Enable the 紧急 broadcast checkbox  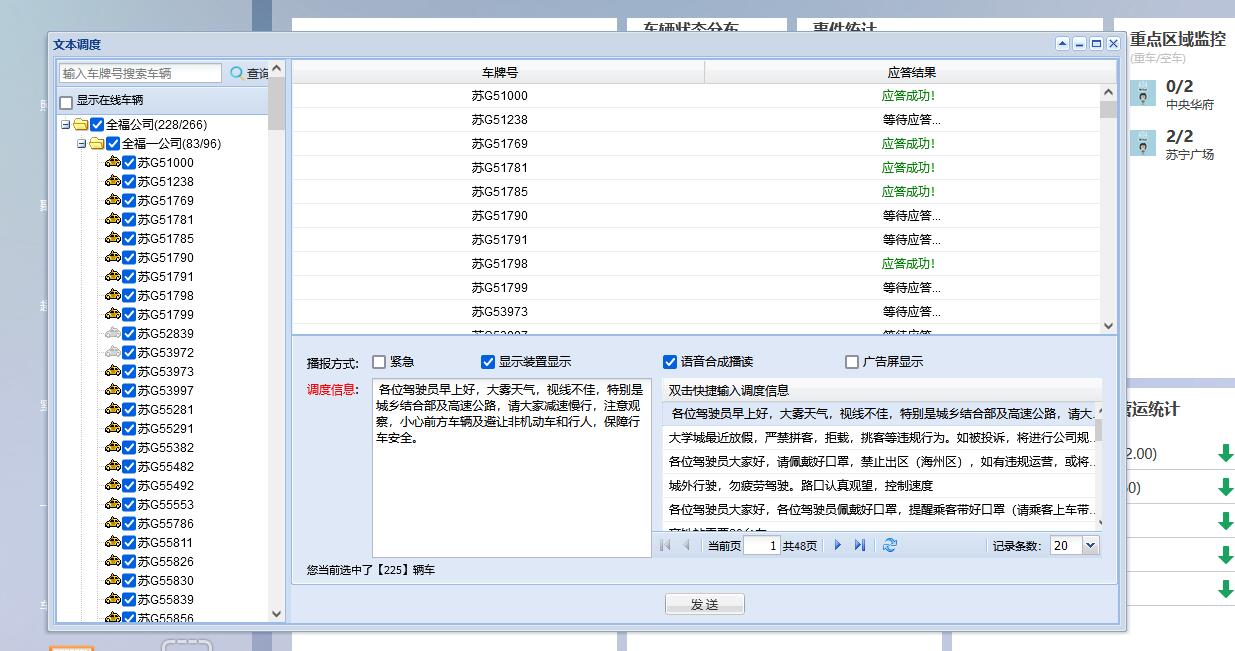pyautogui.click(x=379, y=362)
